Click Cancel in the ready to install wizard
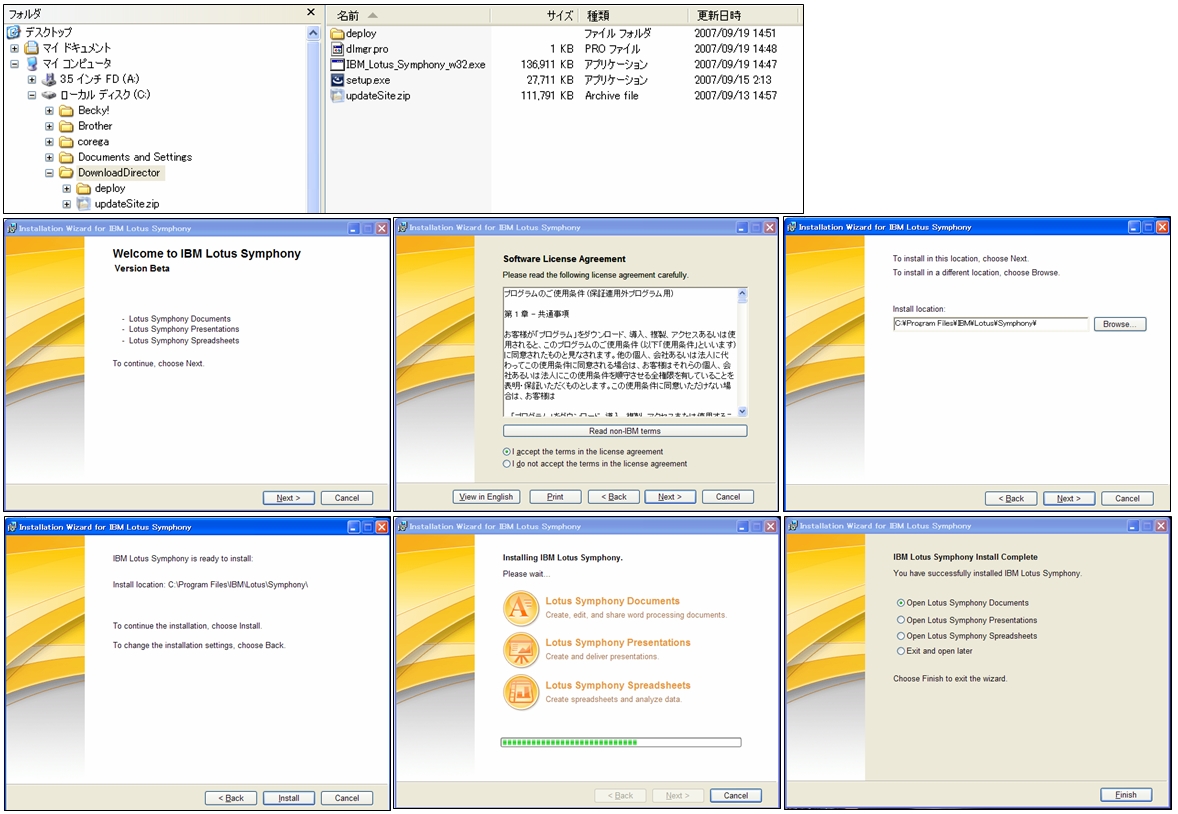The image size is (1178, 814). coord(346,798)
